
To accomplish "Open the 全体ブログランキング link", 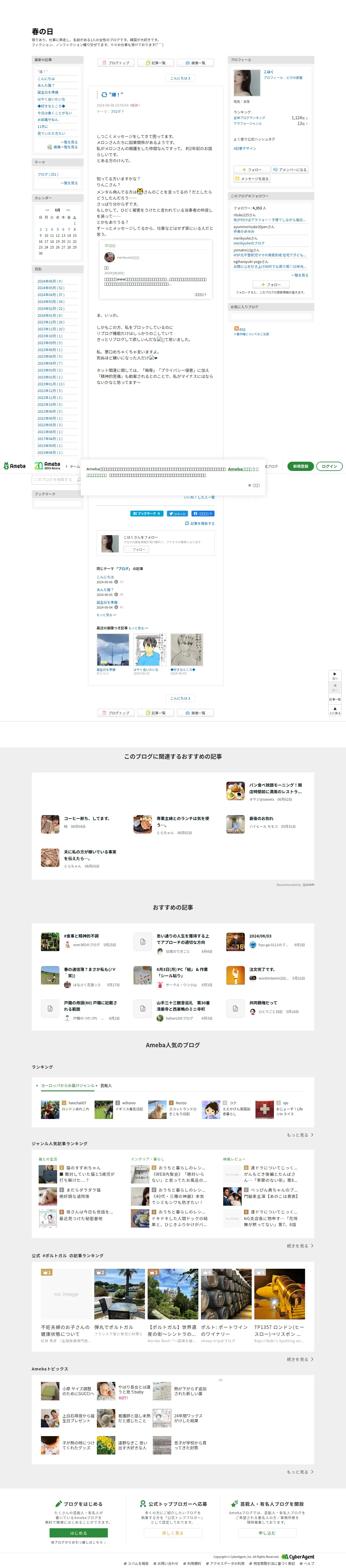I will click(x=249, y=118).
